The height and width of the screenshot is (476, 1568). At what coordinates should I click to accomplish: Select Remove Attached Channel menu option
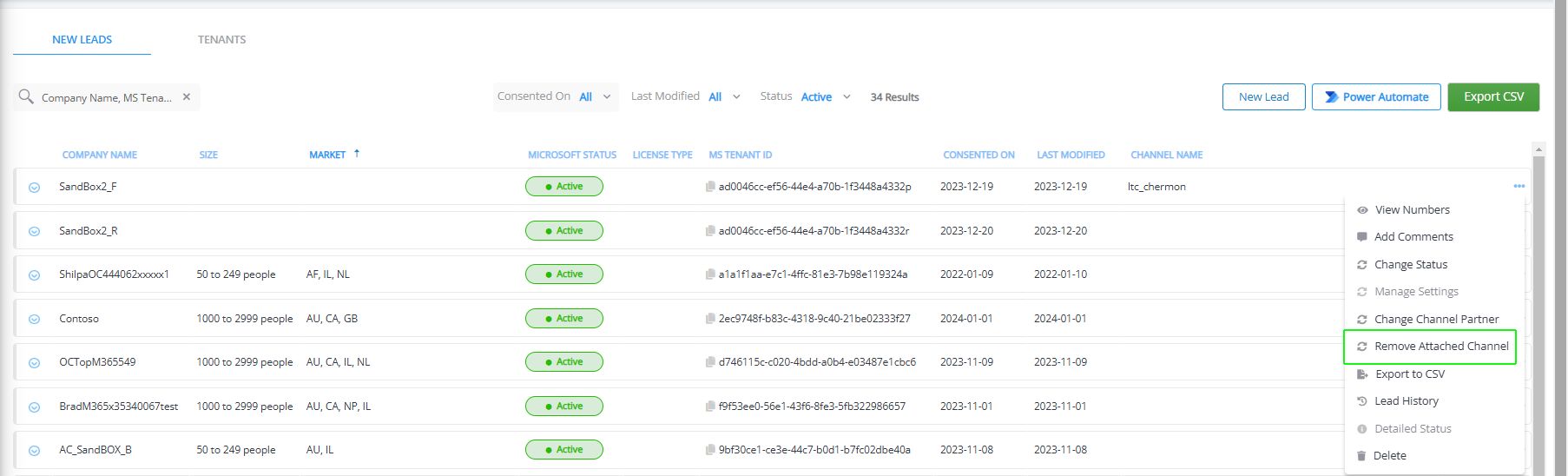pos(1440,347)
